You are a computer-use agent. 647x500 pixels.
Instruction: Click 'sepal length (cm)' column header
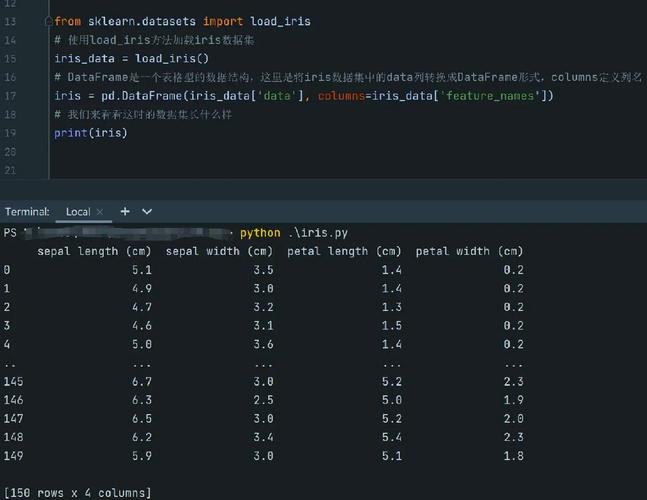click(94, 251)
